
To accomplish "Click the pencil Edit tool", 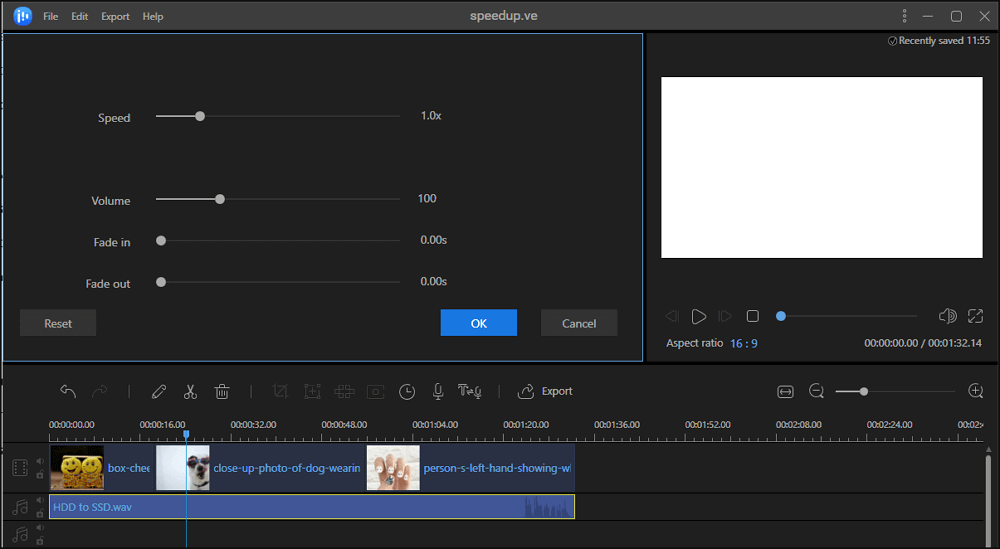I will 159,391.
